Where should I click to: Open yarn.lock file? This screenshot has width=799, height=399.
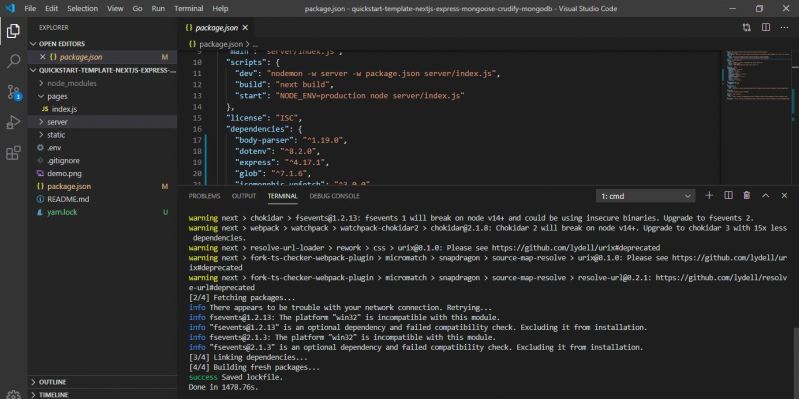(102, 212)
